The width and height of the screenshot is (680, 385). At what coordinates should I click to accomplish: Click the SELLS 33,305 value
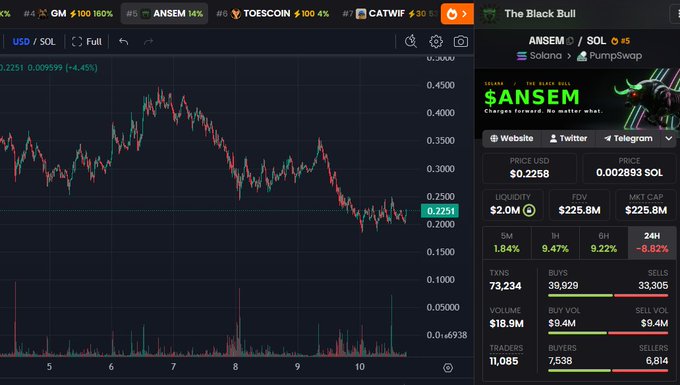653,285
